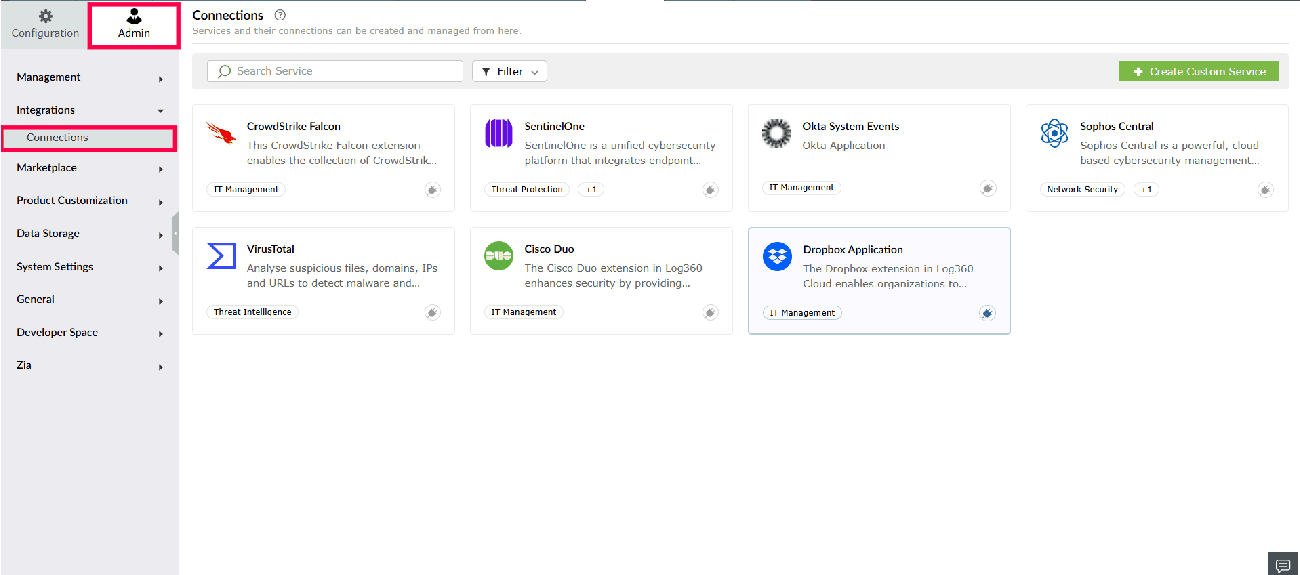Open the Configuration tab
1300x575 pixels.
(x=45, y=24)
